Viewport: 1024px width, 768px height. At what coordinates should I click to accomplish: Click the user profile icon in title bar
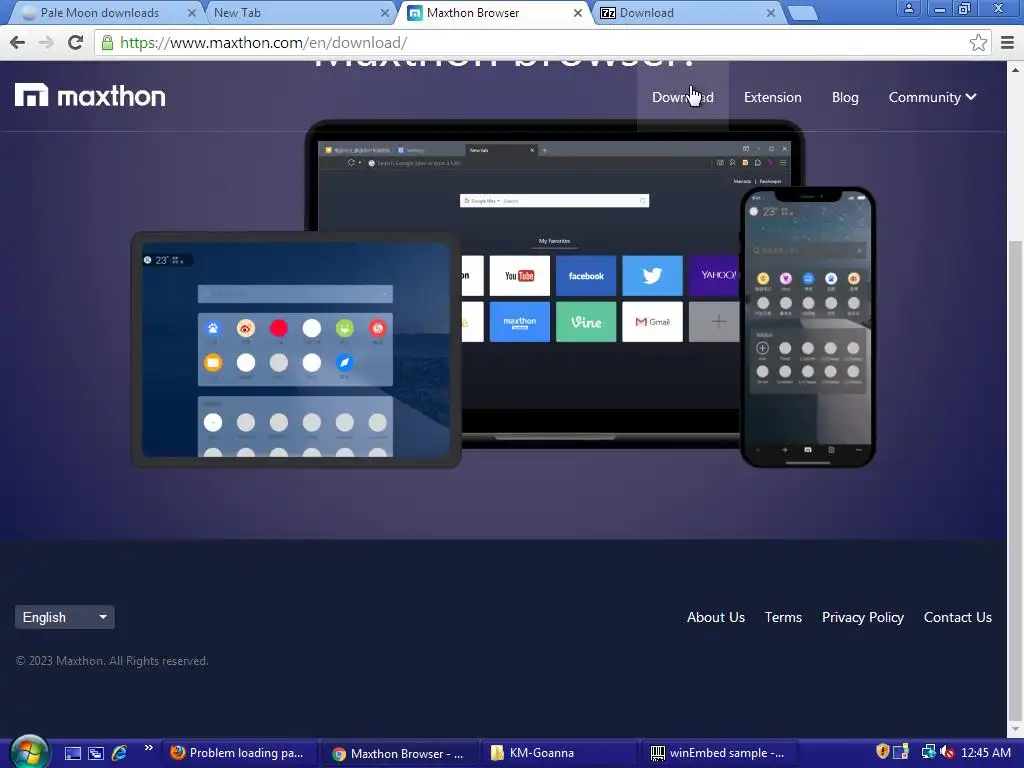pos(908,8)
